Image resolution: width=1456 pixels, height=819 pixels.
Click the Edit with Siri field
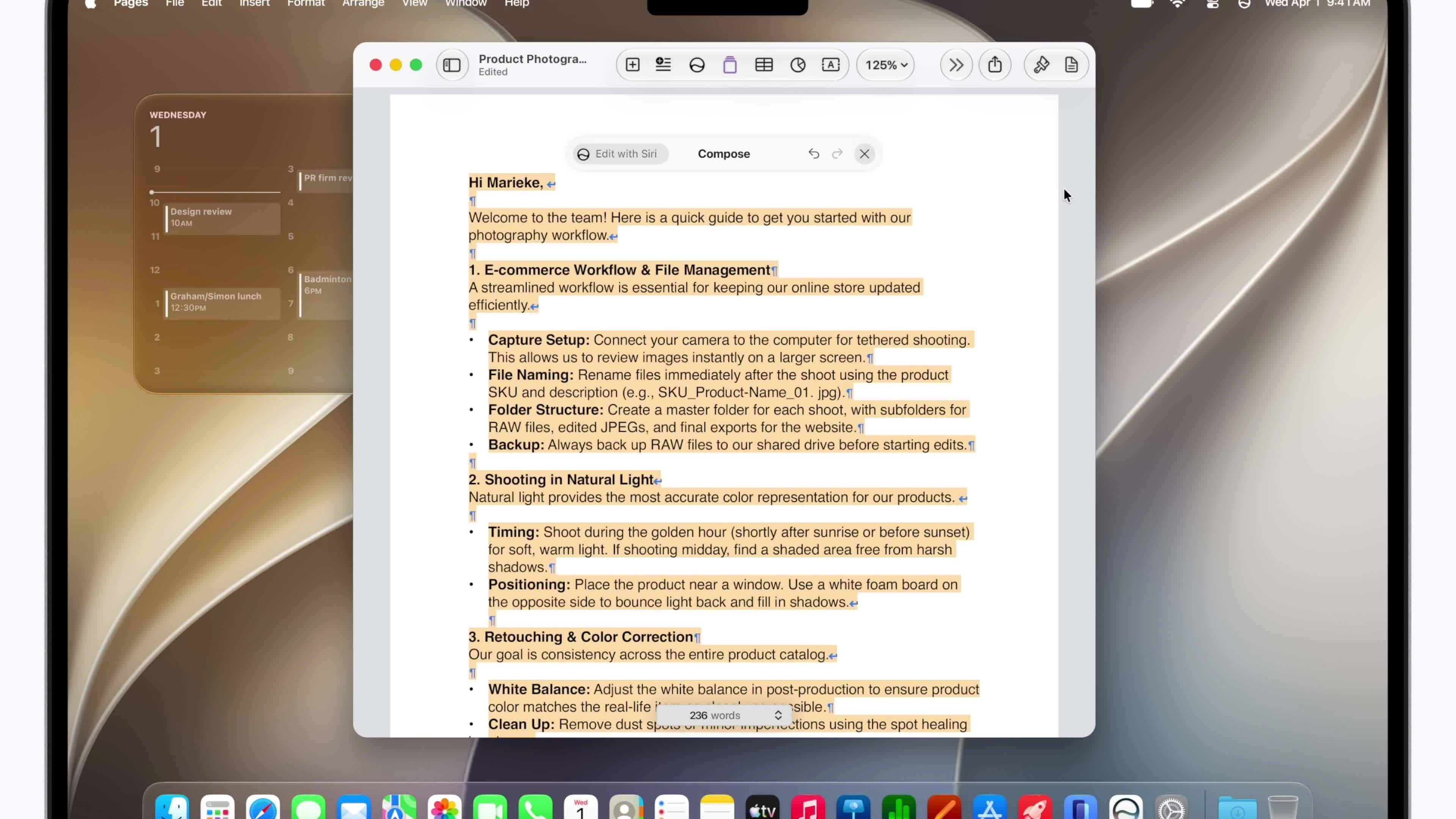coord(620,154)
